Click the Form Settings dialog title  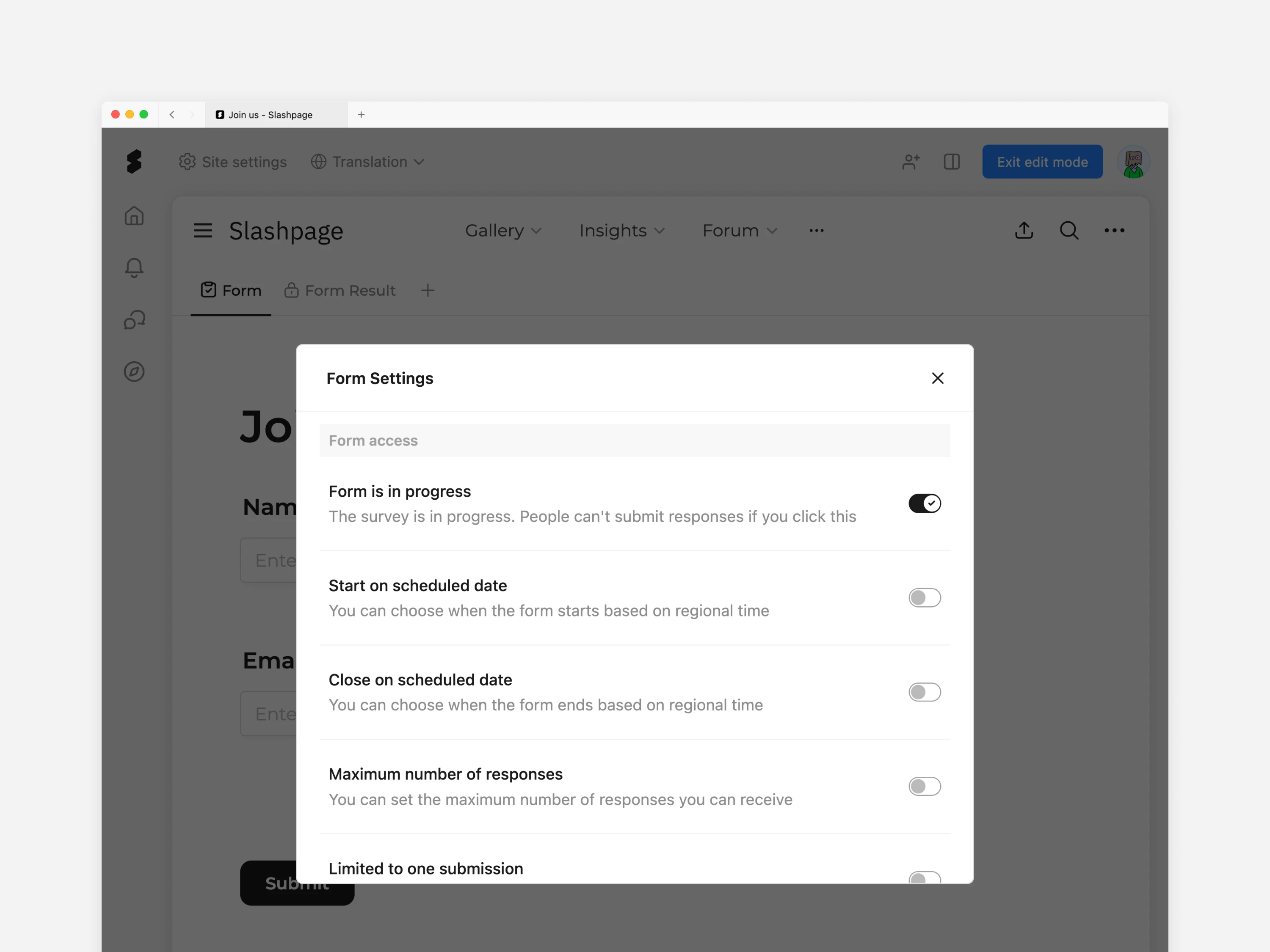click(379, 379)
